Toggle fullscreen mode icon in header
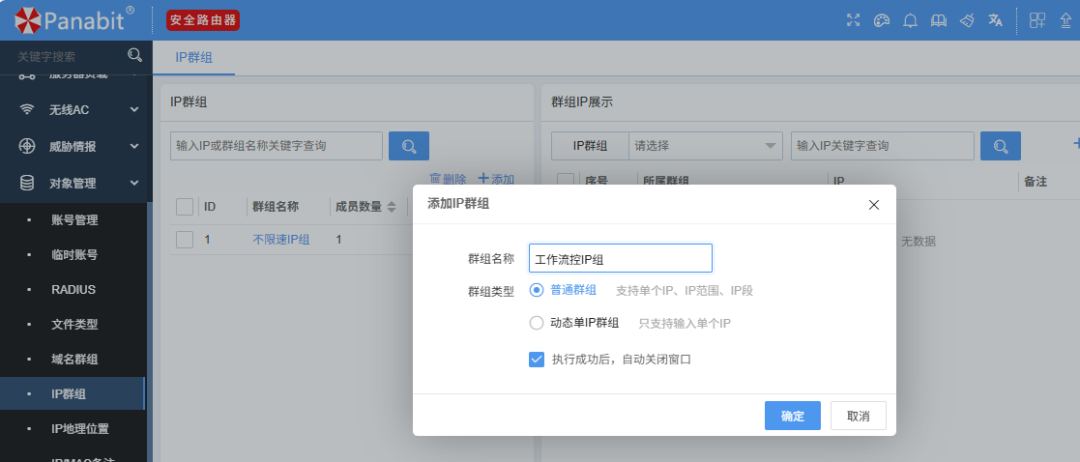The width and height of the screenshot is (1080, 462). coord(853,21)
